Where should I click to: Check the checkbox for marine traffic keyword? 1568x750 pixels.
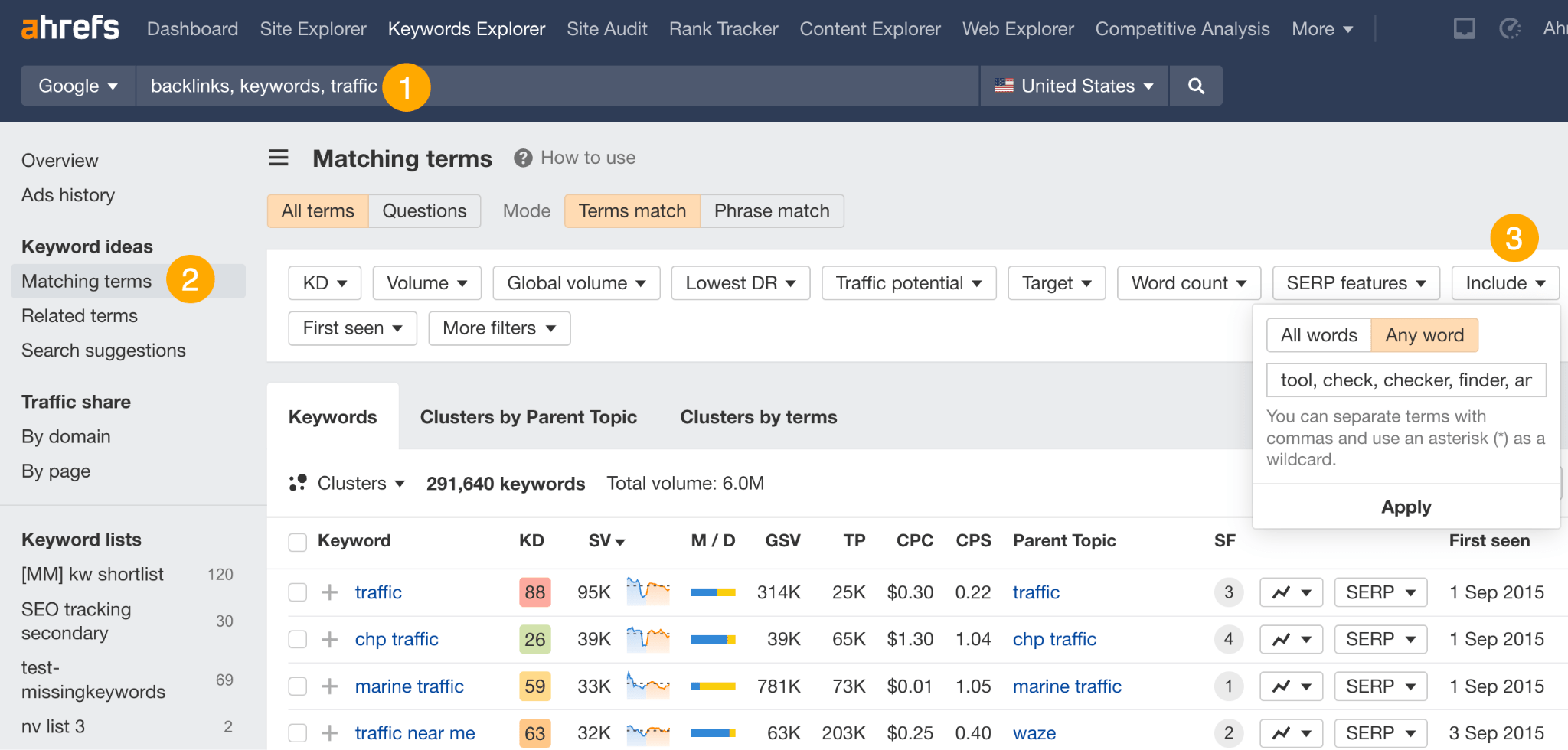click(297, 686)
